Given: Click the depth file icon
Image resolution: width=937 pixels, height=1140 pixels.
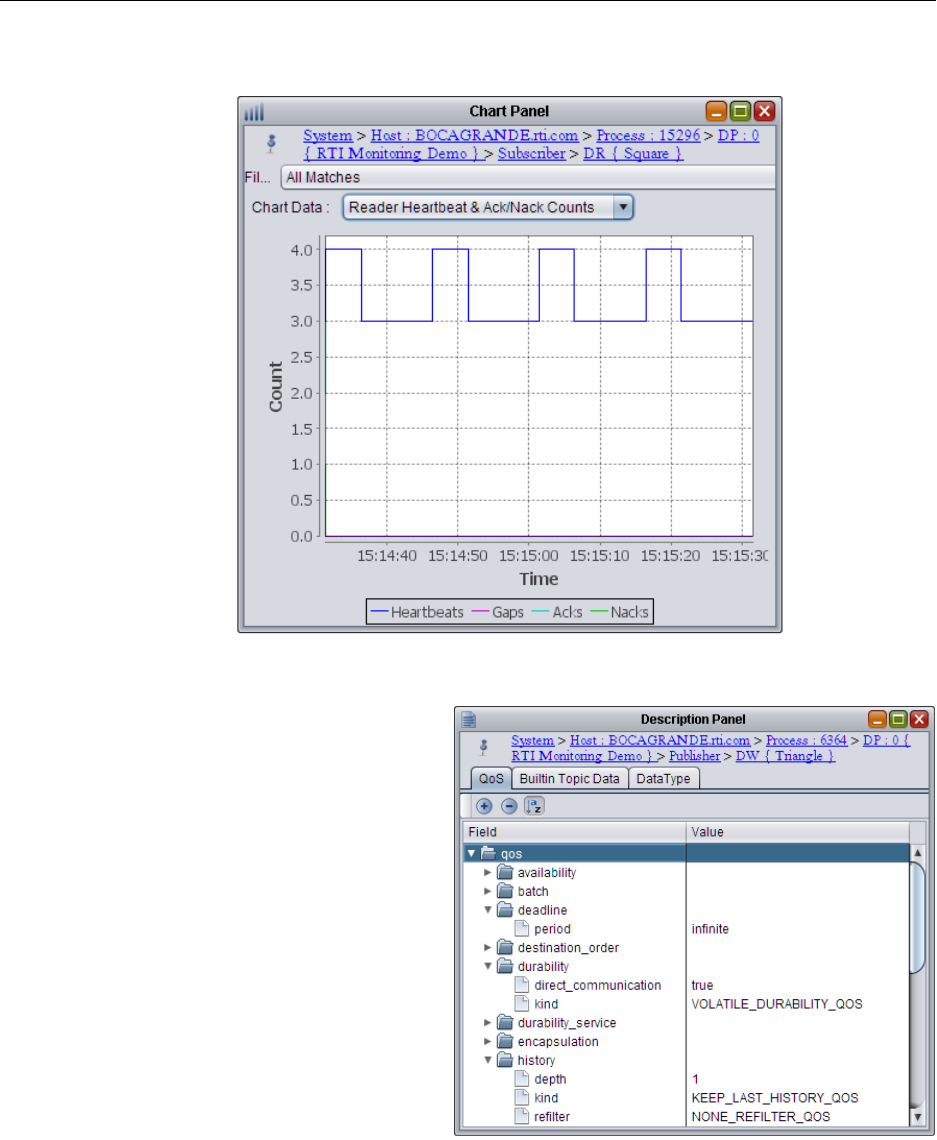Looking at the screenshot, I should [522, 1079].
